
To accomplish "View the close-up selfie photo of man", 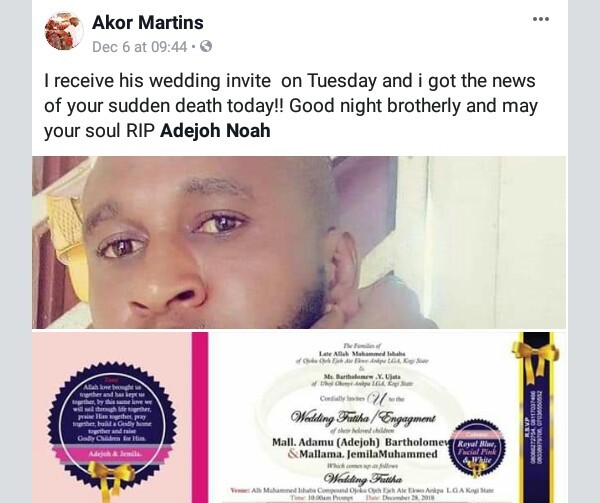I will 299,242.
